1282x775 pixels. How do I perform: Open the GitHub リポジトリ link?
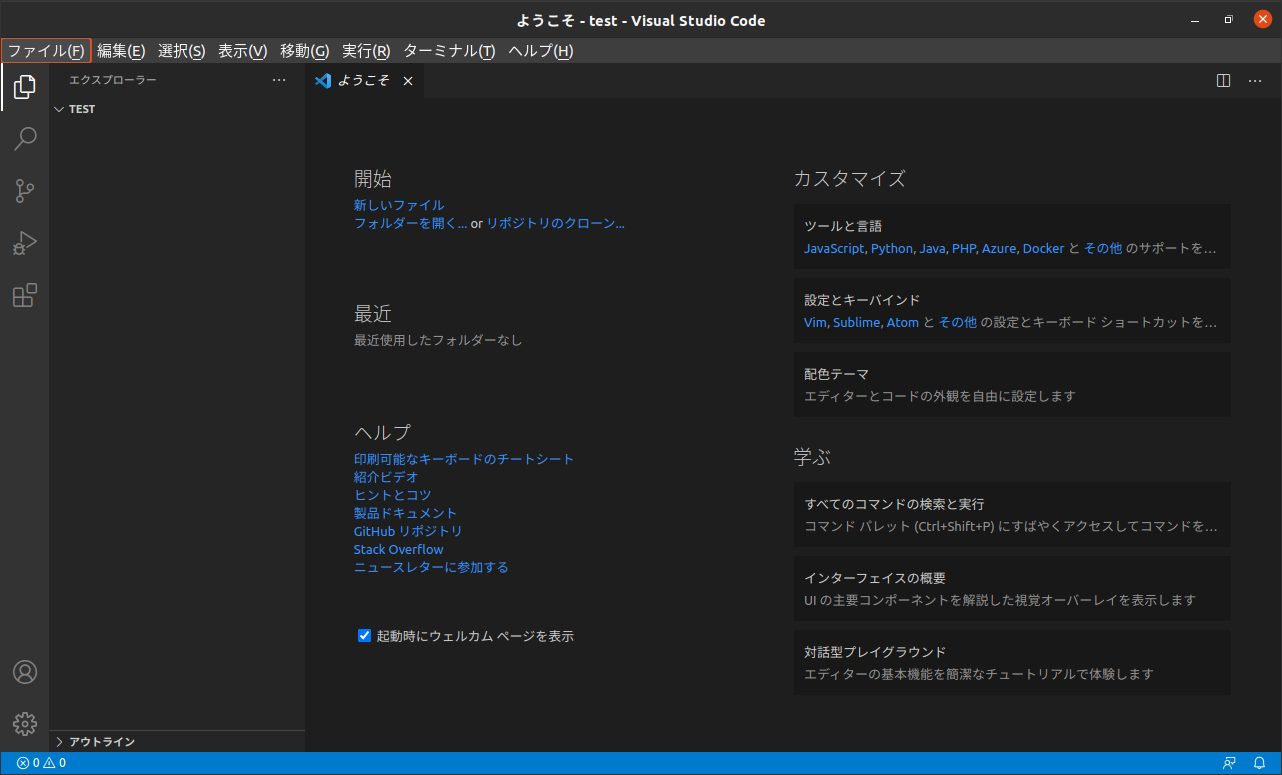(x=408, y=531)
